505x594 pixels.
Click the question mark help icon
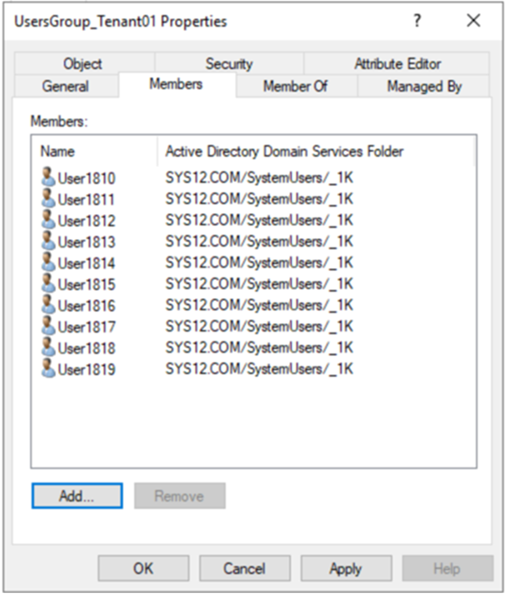[417, 20]
